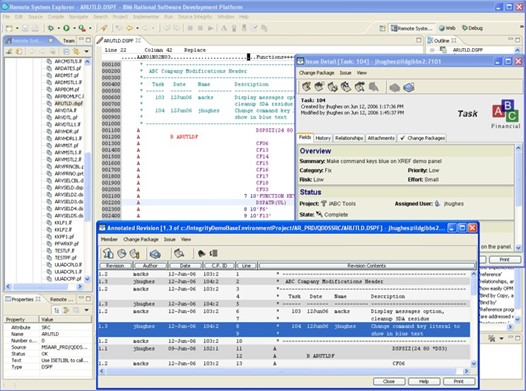526x391 pixels.
Task: Click the New wizard icon in main toolbar
Action: [x=9, y=28]
